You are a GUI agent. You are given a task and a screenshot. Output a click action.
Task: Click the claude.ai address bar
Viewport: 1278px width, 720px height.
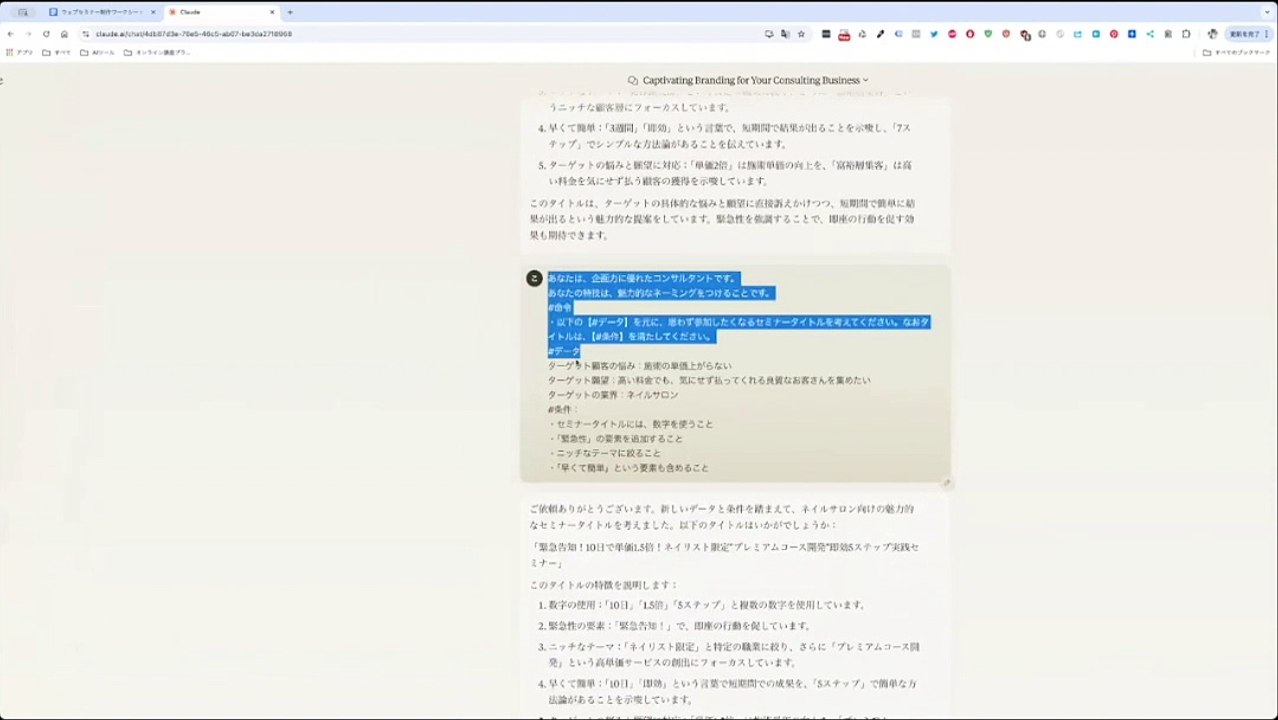(420, 34)
